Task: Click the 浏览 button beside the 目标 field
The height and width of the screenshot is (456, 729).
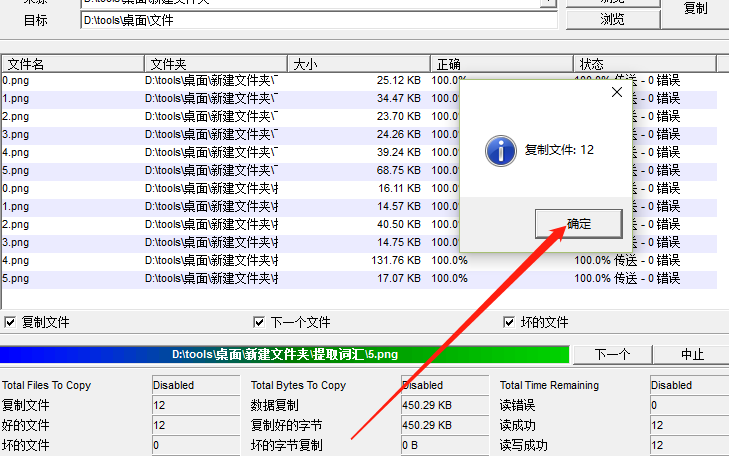Action: (613, 20)
